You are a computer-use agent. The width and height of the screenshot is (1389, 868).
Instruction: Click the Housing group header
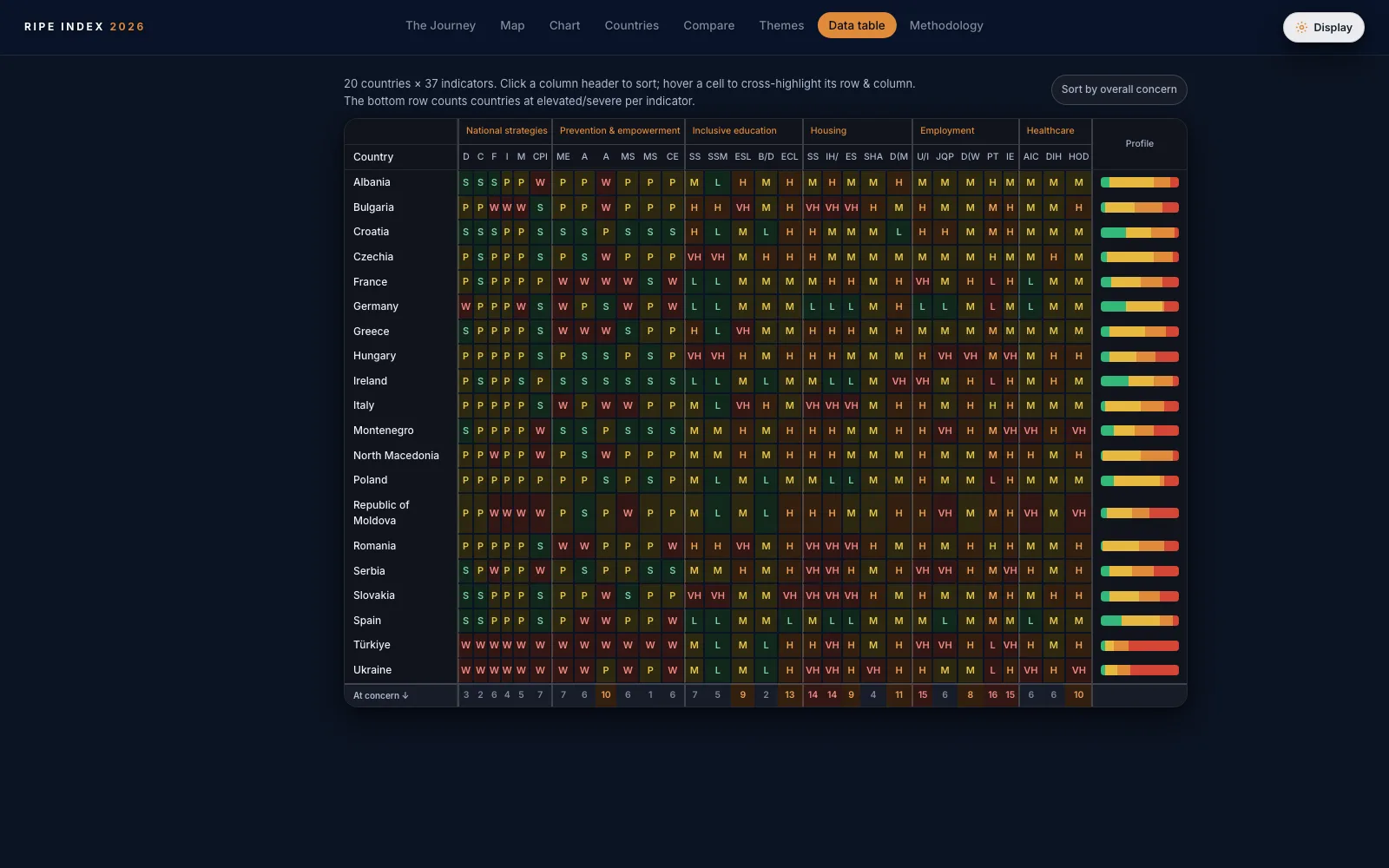(x=858, y=131)
